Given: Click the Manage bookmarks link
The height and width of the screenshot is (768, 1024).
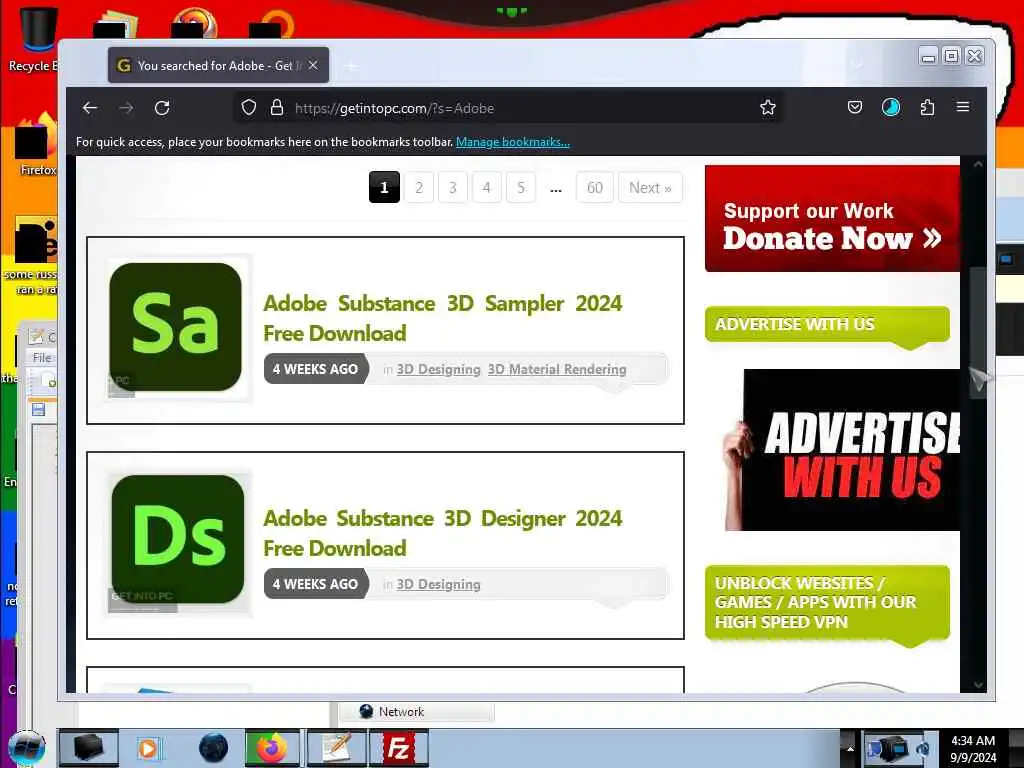Looking at the screenshot, I should [513, 142].
